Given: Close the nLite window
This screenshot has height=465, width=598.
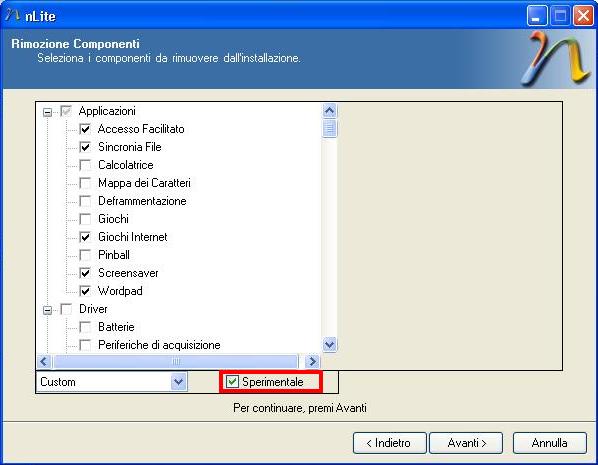Looking at the screenshot, I should point(583,16).
